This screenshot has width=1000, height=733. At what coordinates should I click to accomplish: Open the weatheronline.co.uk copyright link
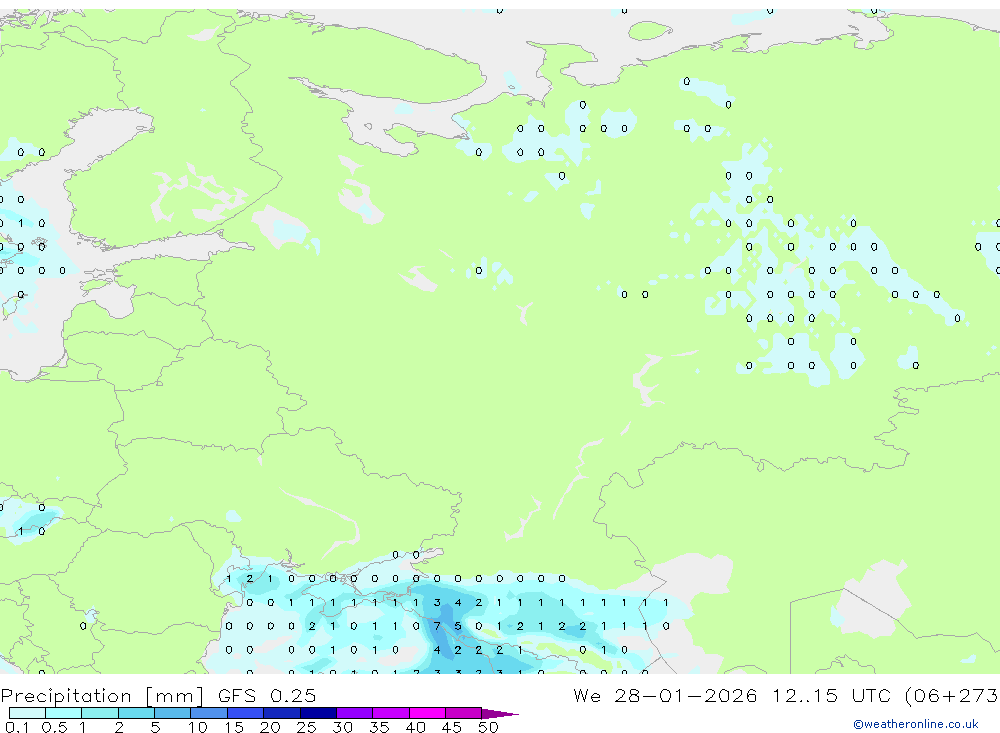(x=916, y=724)
